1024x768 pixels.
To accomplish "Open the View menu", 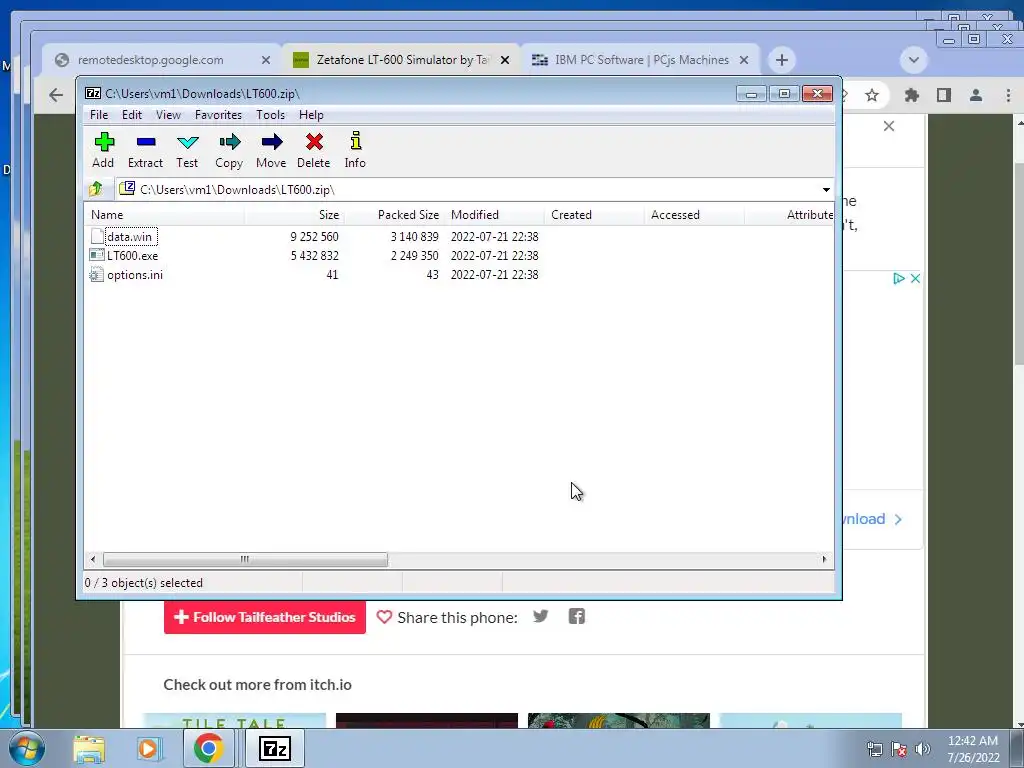I will pos(168,115).
